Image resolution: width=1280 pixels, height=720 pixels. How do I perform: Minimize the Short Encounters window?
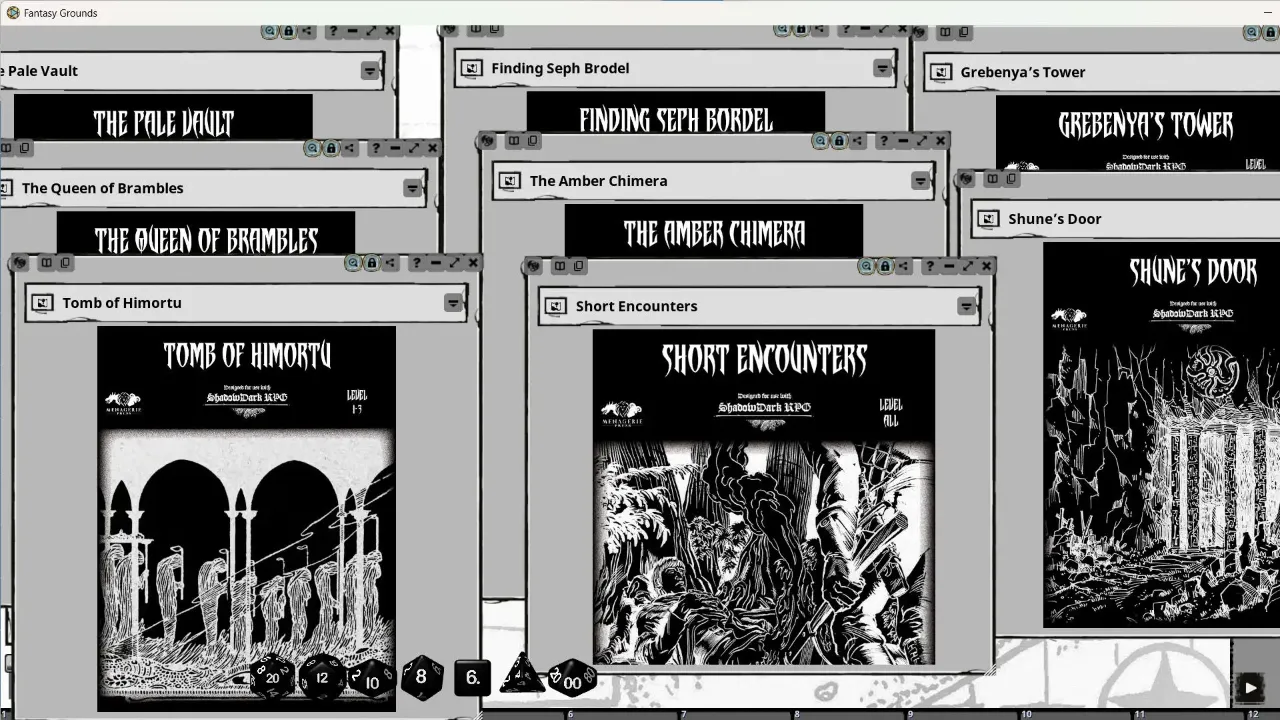click(949, 266)
